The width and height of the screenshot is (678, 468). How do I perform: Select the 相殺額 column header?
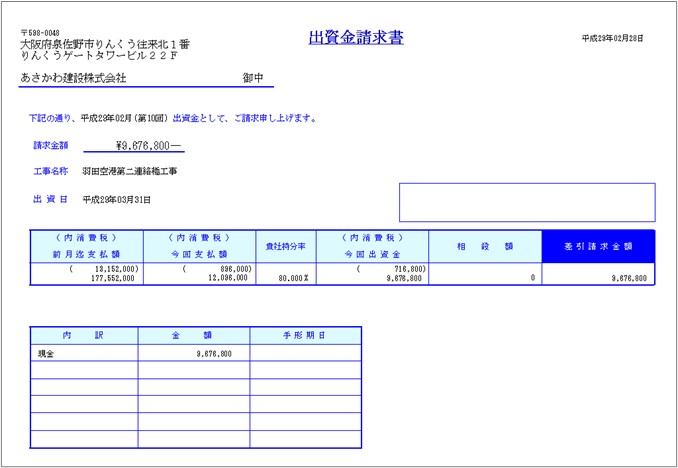tap(485, 245)
